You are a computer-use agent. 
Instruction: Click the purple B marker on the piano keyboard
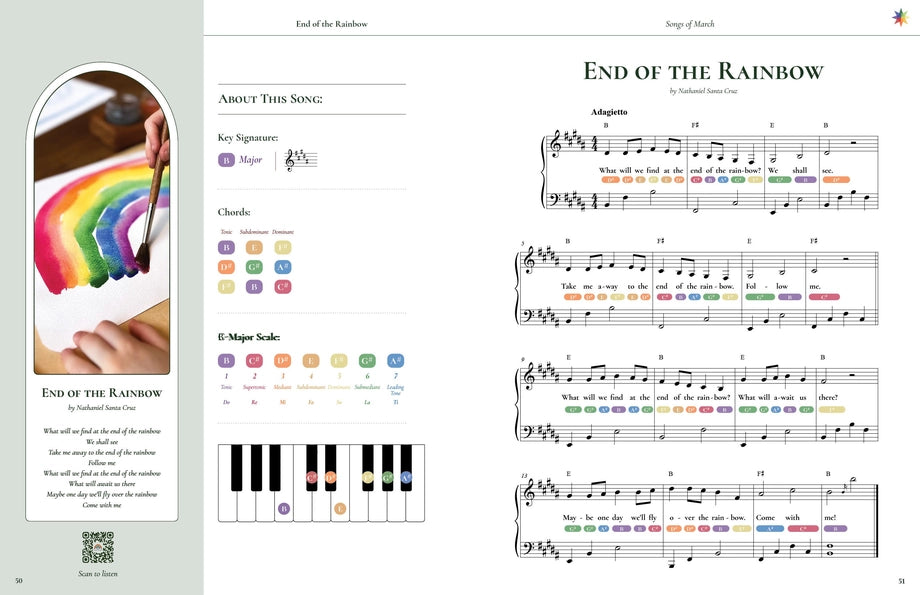[x=283, y=508]
